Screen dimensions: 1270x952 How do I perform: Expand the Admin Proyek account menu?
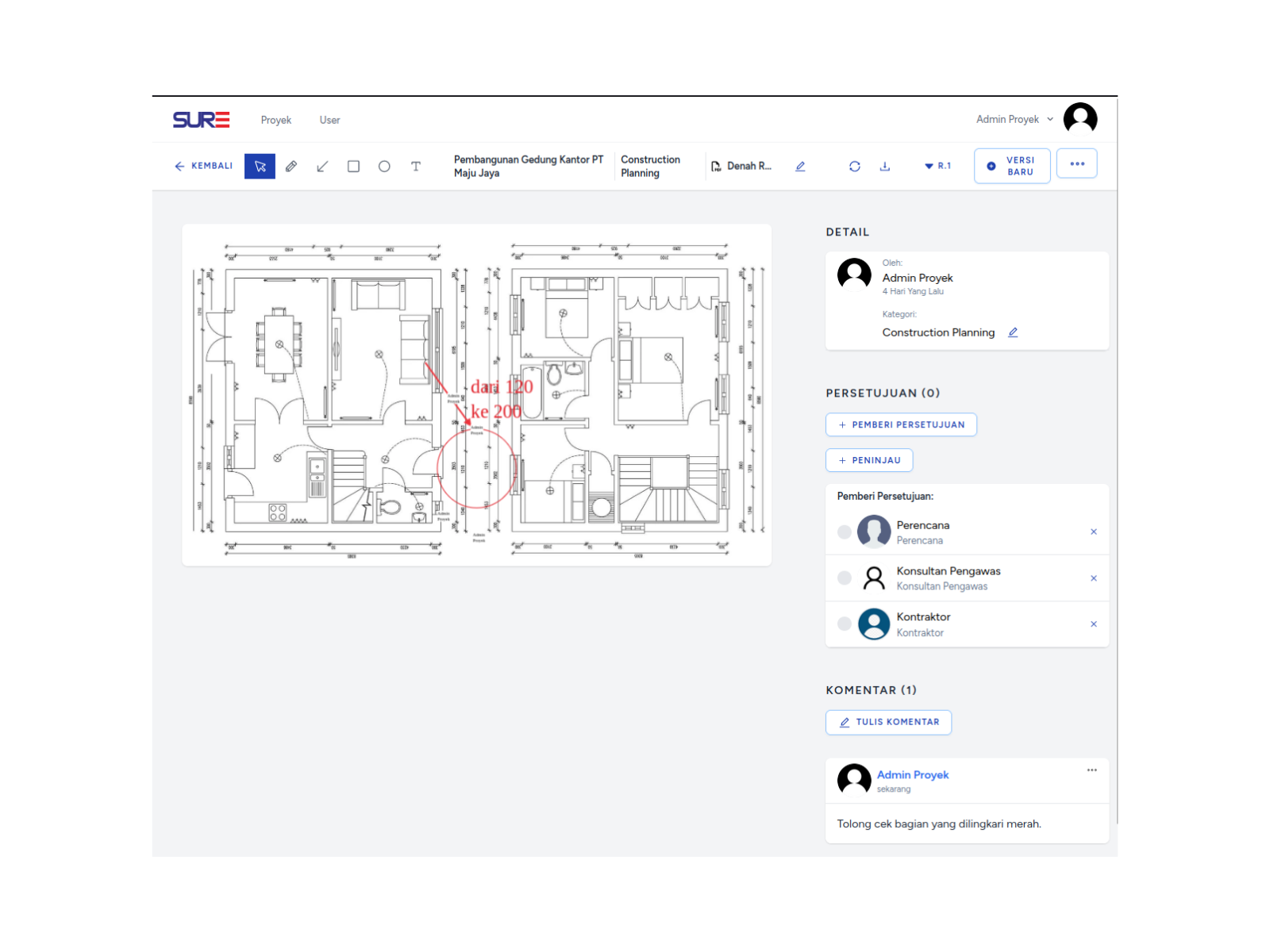[x=1014, y=120]
